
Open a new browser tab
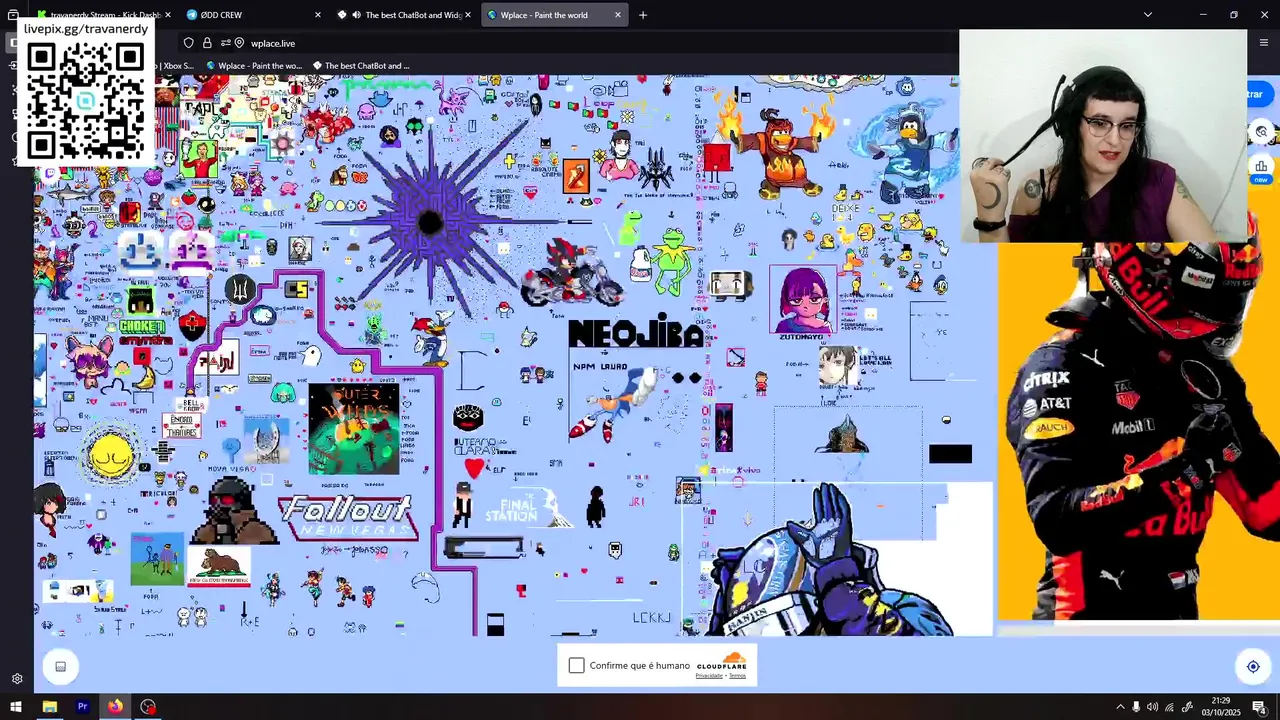[x=643, y=15]
